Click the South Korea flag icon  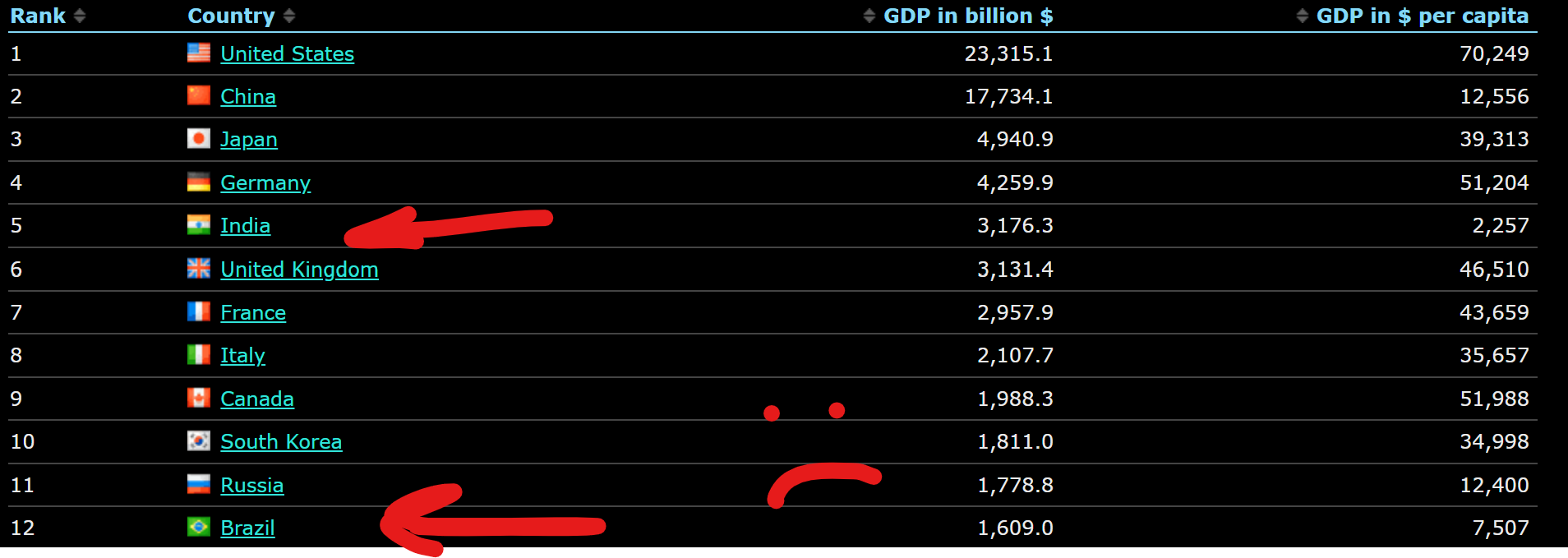(198, 441)
